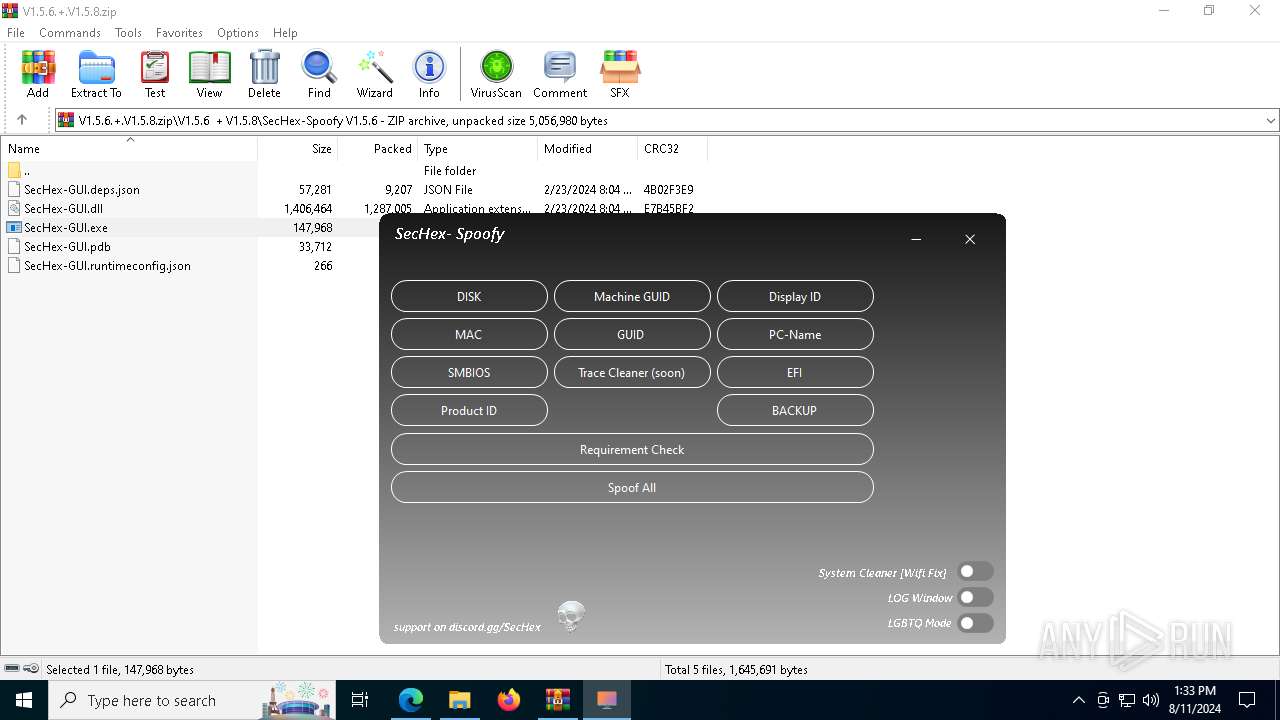Open the Favorites menu
The height and width of the screenshot is (720, 1280).
(x=179, y=32)
